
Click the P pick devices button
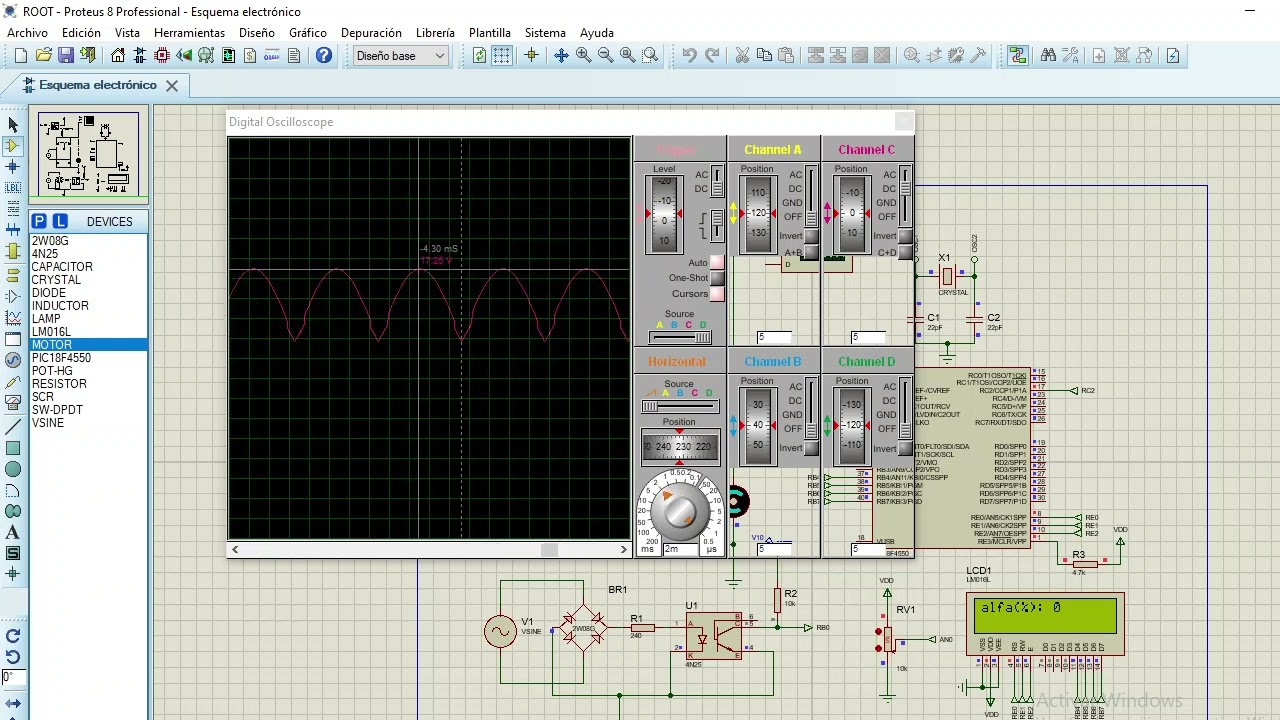coord(39,221)
